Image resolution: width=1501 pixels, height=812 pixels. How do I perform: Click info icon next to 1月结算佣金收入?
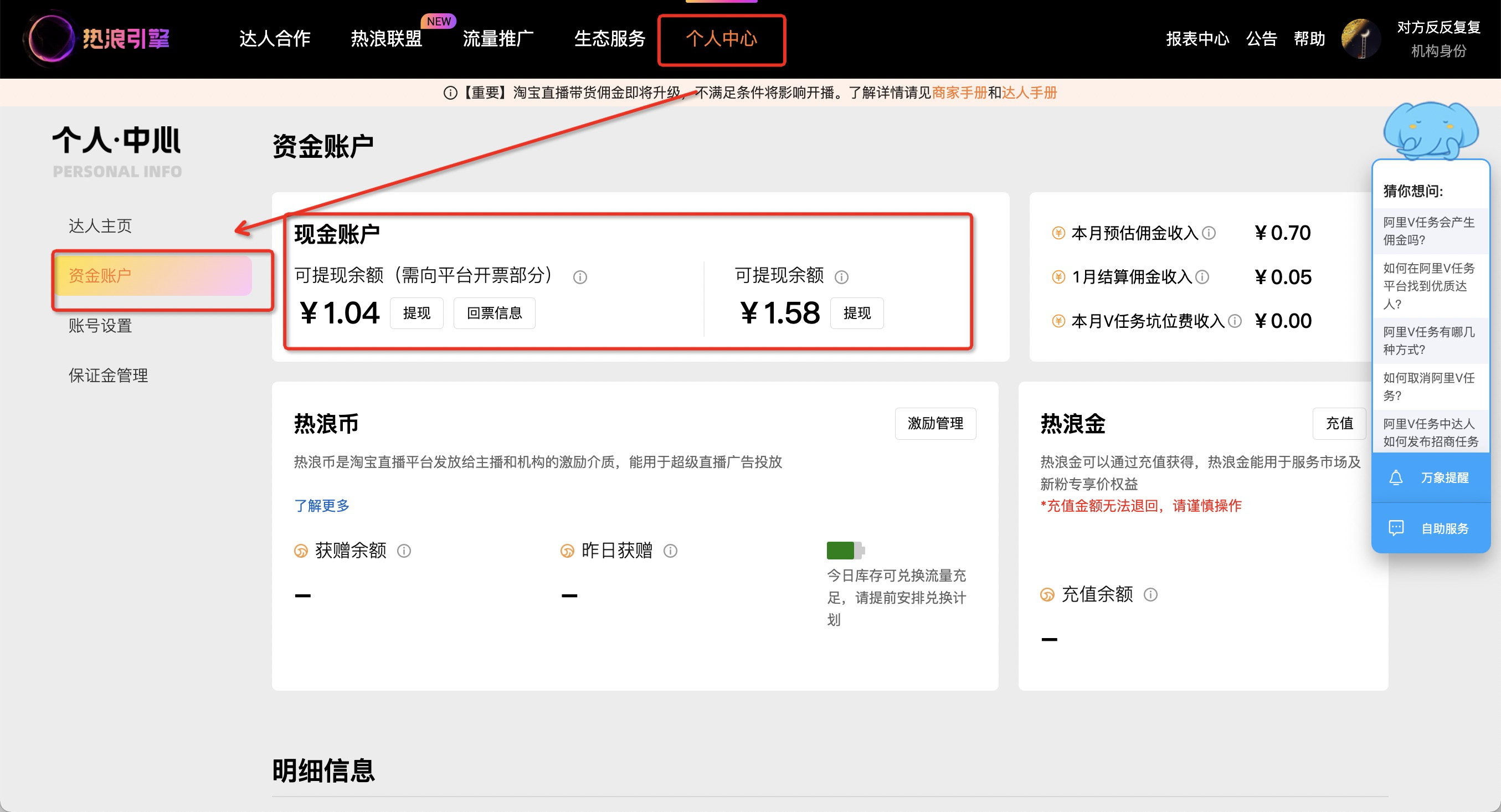(x=1202, y=277)
